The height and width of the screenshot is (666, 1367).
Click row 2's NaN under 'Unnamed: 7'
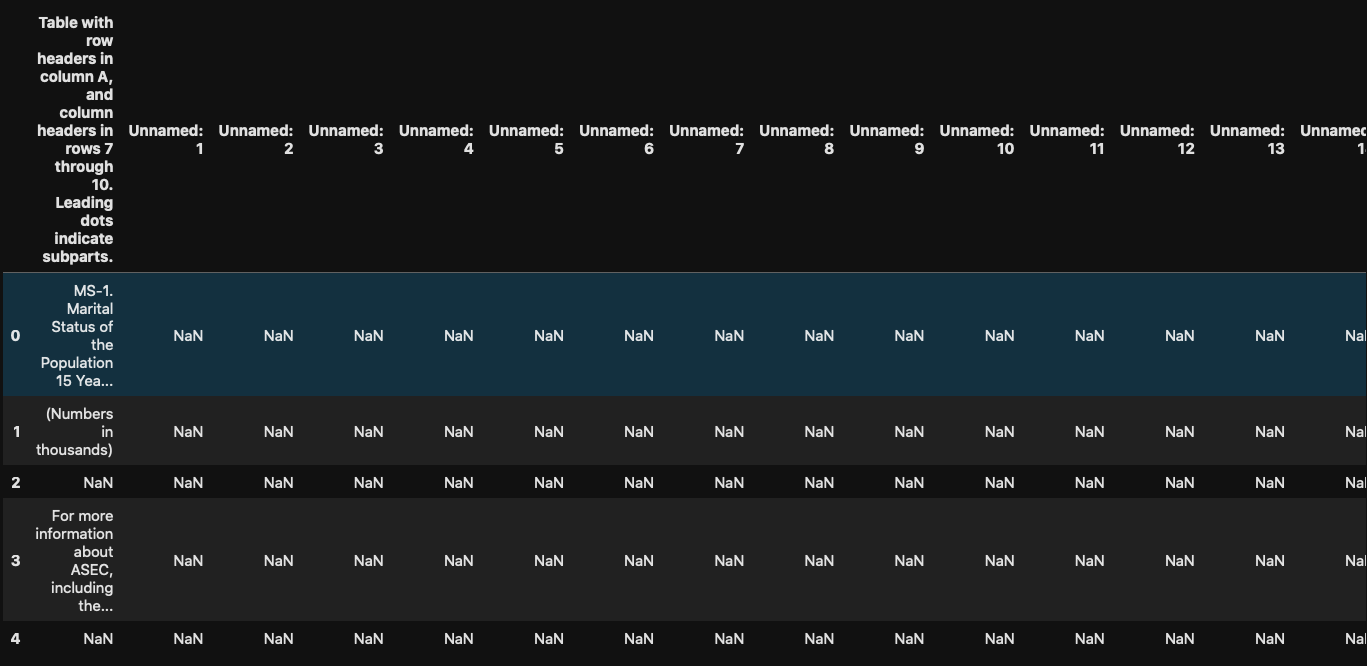pyautogui.click(x=729, y=483)
